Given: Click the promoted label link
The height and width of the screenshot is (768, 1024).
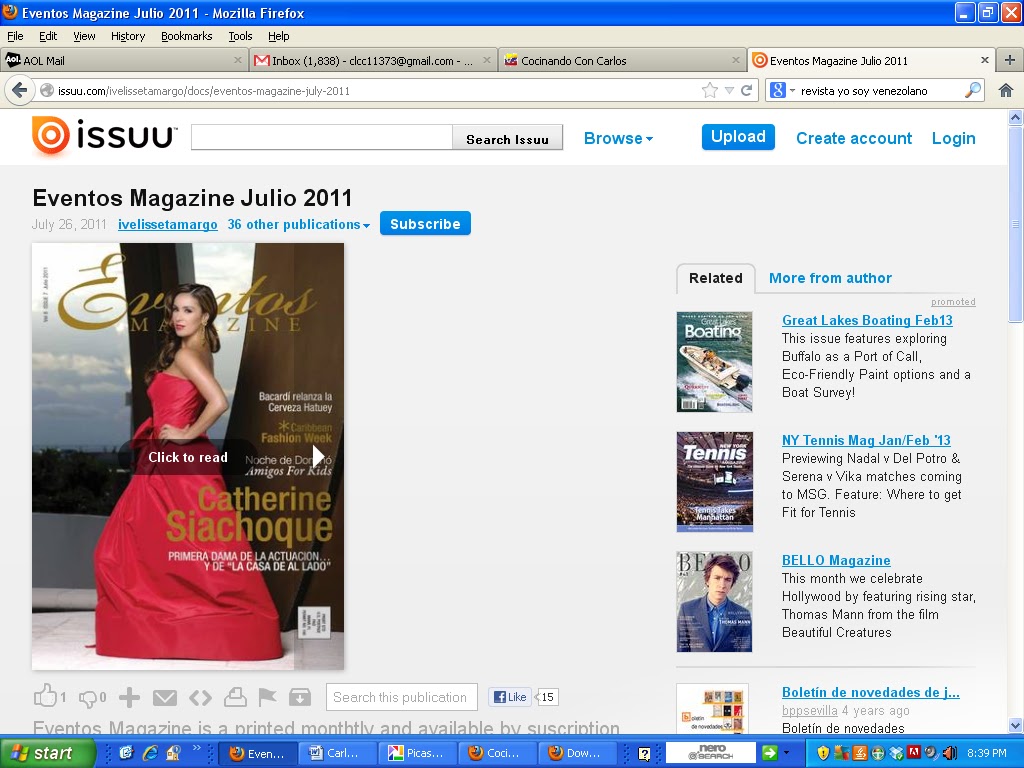Looking at the screenshot, I should [953, 302].
